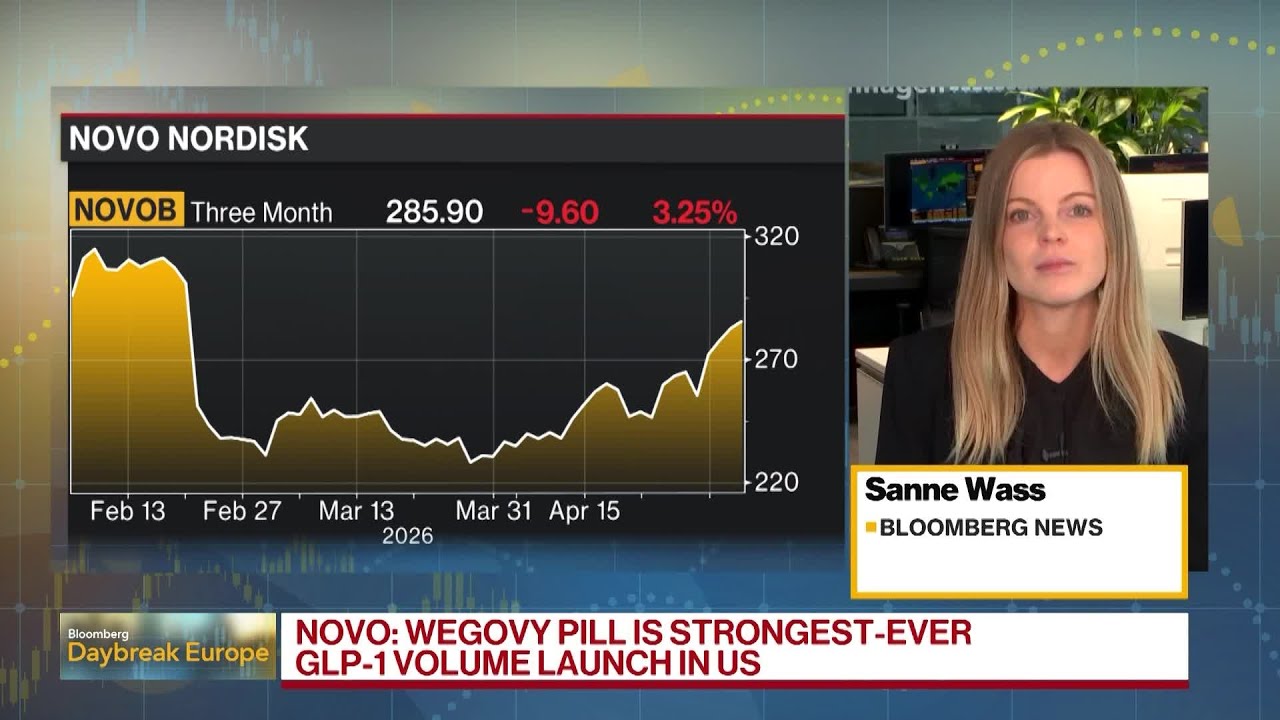
Task: Click the Apr 15 date label
Action: 585,511
